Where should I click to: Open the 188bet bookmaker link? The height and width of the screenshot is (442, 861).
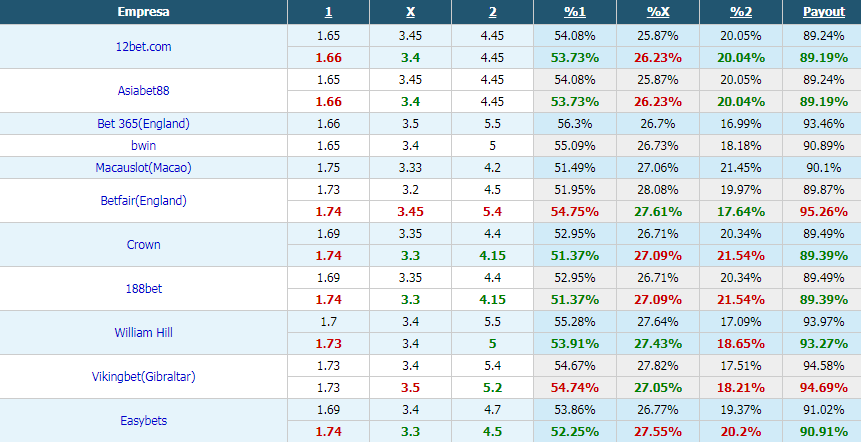(x=143, y=288)
